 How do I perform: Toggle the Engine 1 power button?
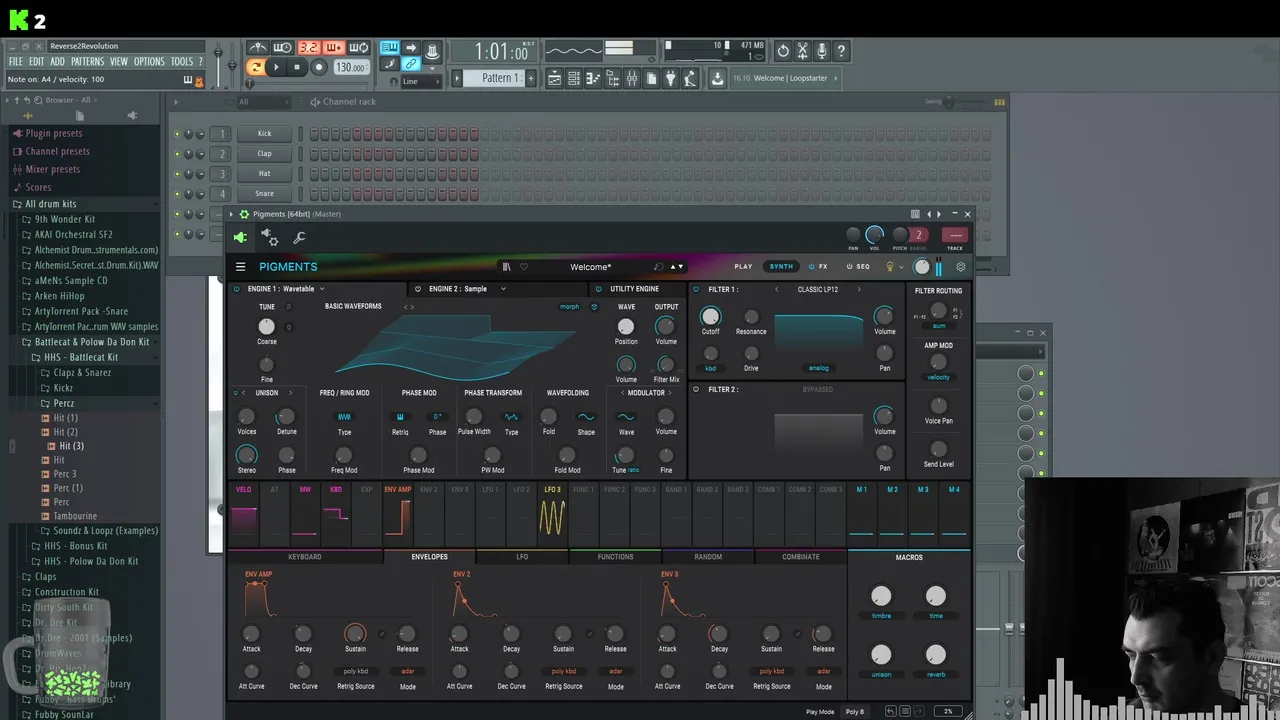coord(237,289)
